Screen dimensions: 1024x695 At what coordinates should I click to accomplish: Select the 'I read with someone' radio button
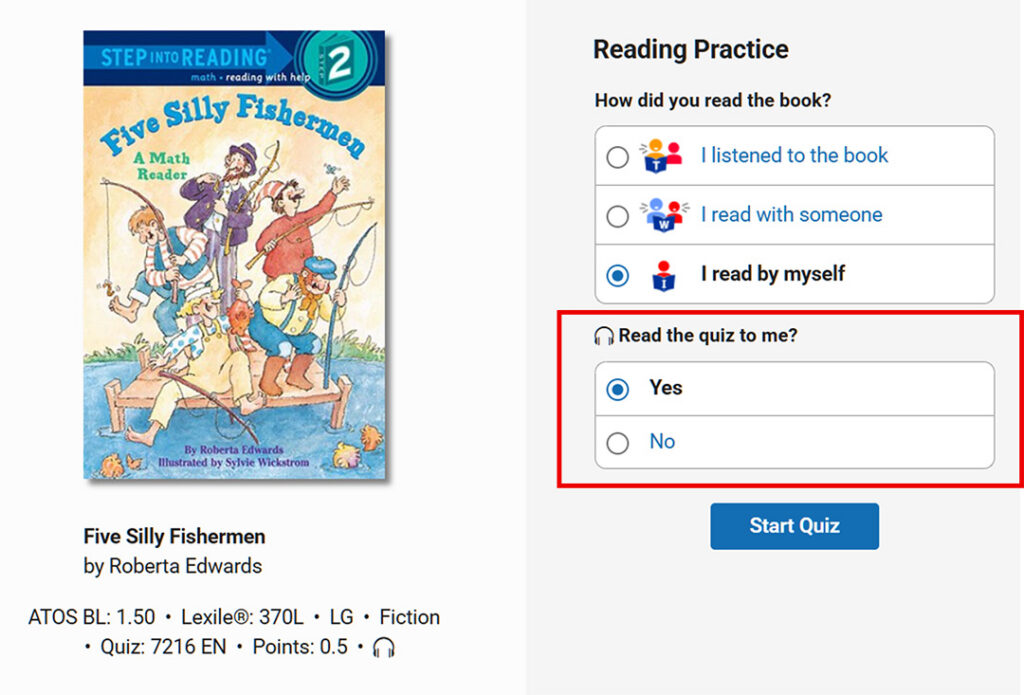point(618,216)
